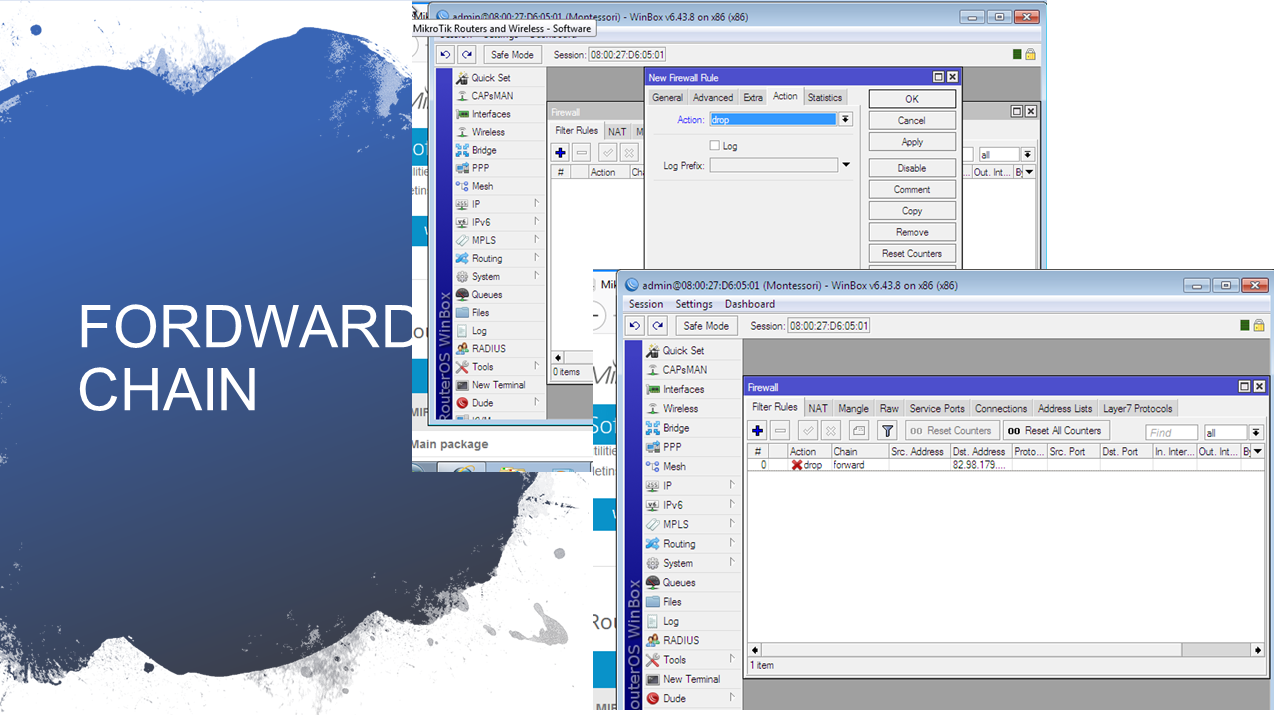1280x720 pixels.
Task: Click the Comment icon in lower Firewall toolbar
Action: pos(859,431)
